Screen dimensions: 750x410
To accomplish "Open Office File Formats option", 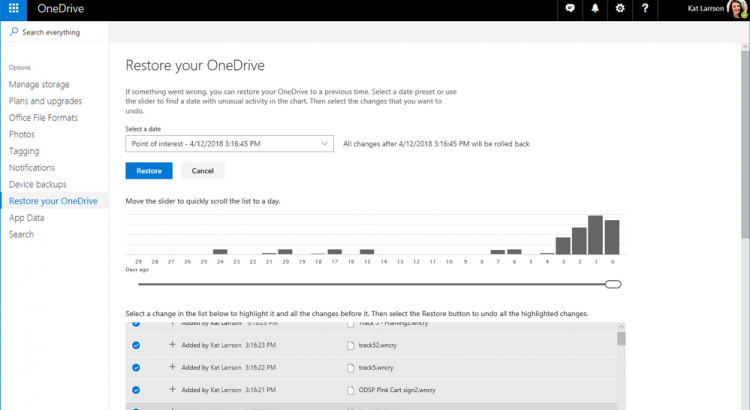I will tap(43, 118).
